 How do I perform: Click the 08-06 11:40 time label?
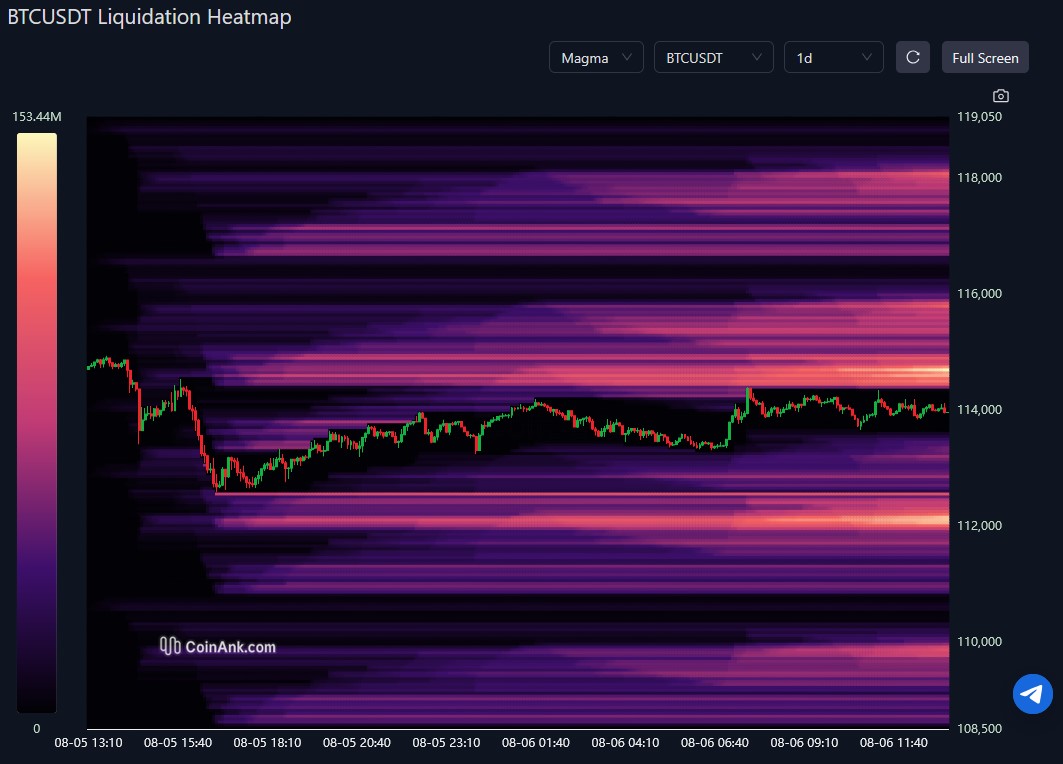(x=894, y=742)
